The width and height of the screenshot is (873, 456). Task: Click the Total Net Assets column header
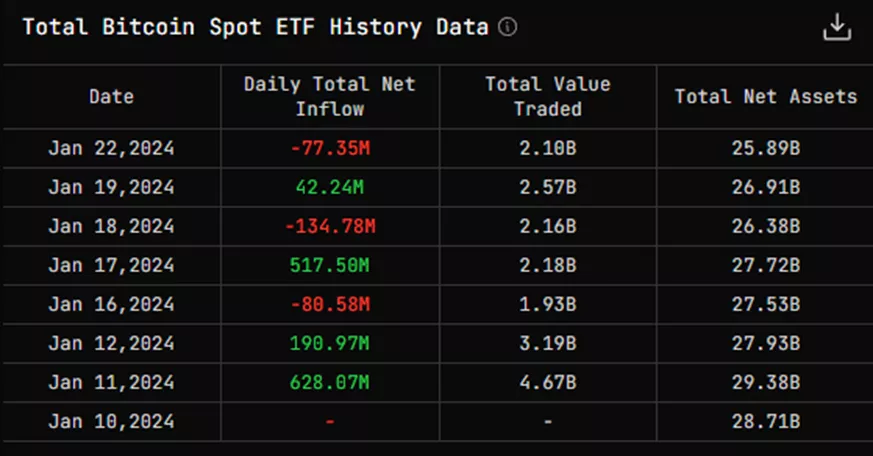(765, 97)
